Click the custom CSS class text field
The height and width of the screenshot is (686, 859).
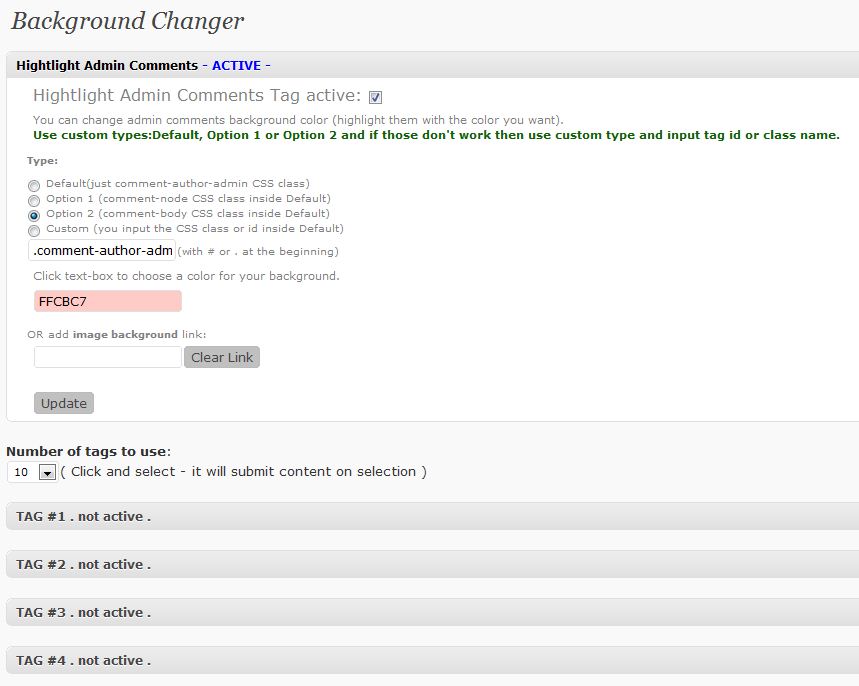tap(102, 251)
